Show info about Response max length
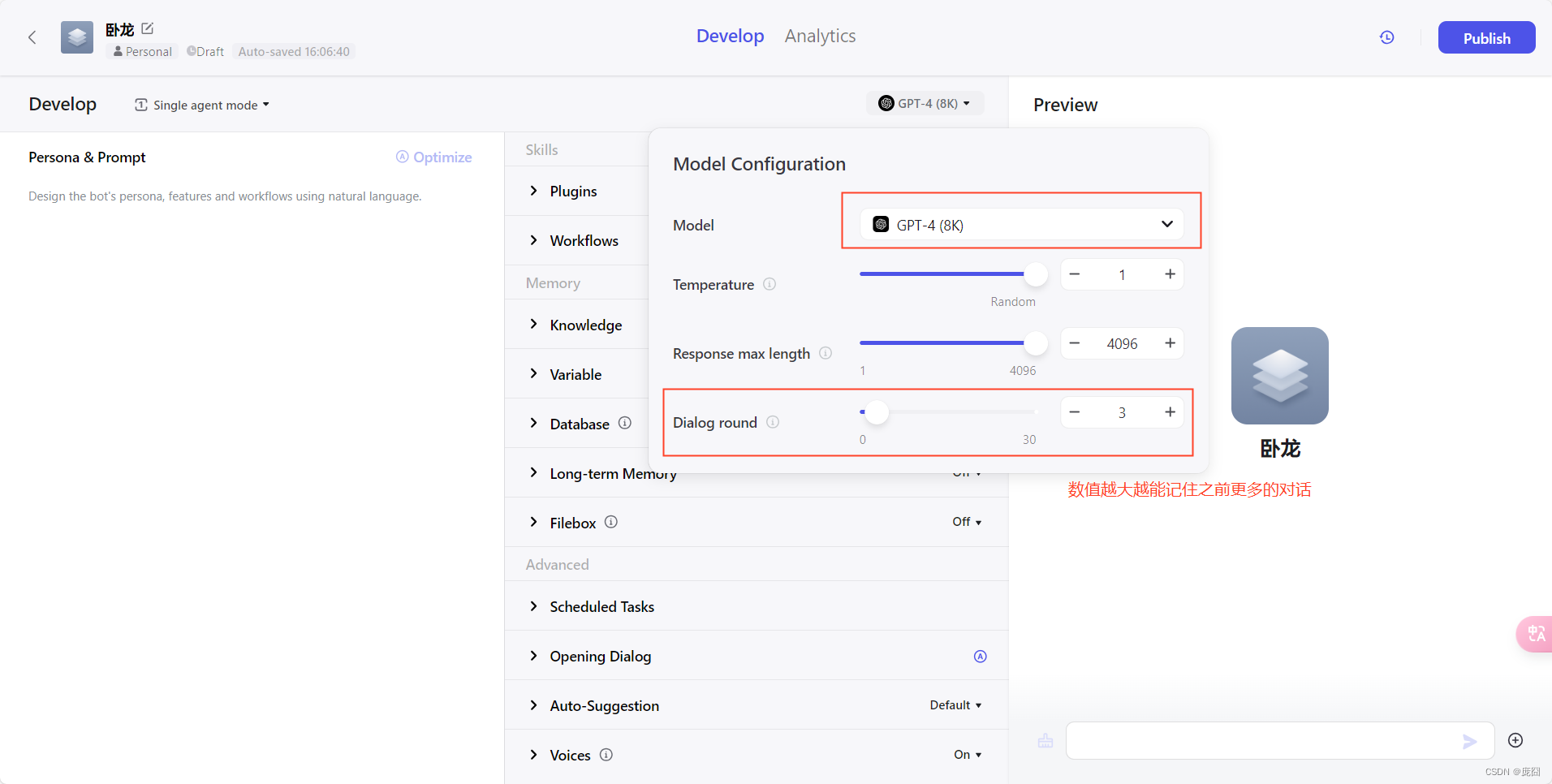 pyautogui.click(x=826, y=353)
